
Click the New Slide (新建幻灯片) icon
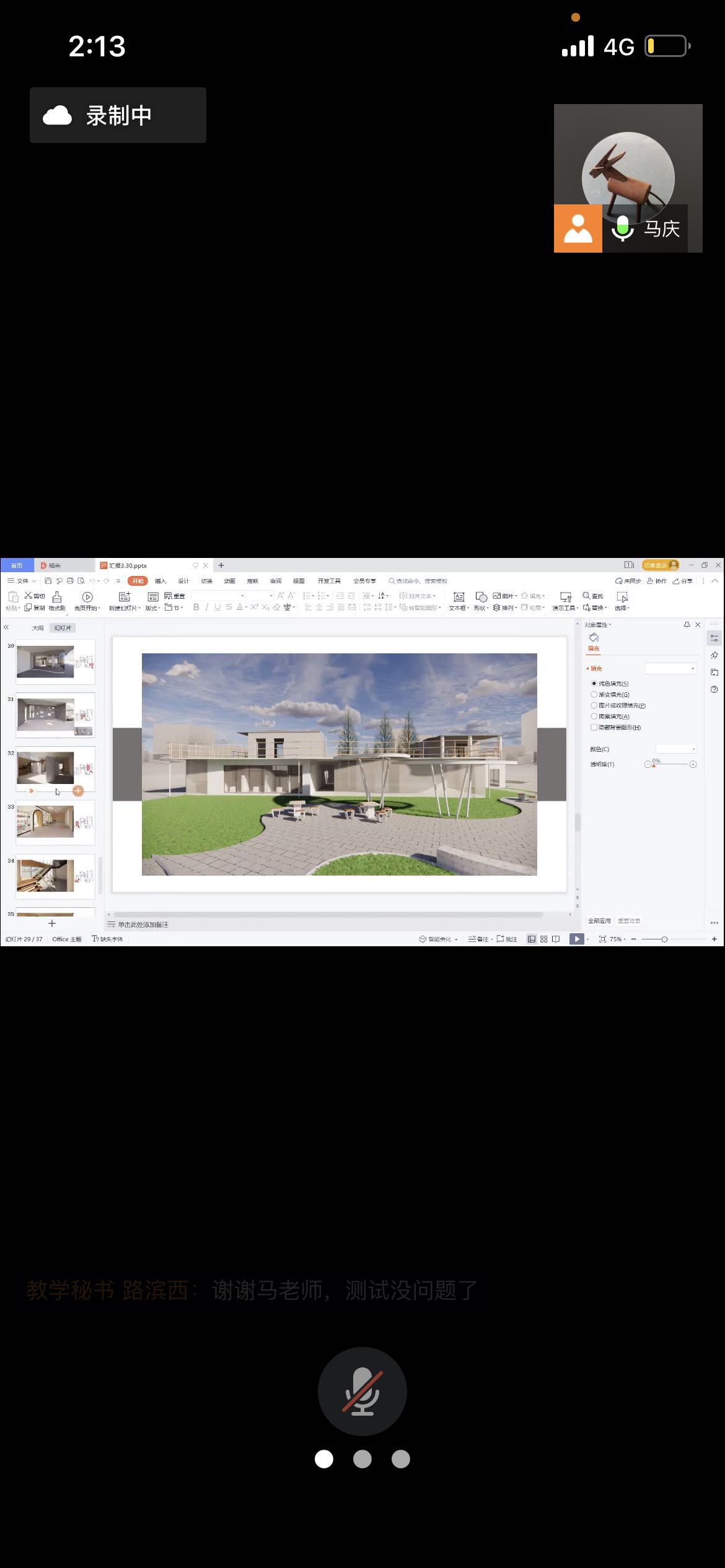coord(125,597)
